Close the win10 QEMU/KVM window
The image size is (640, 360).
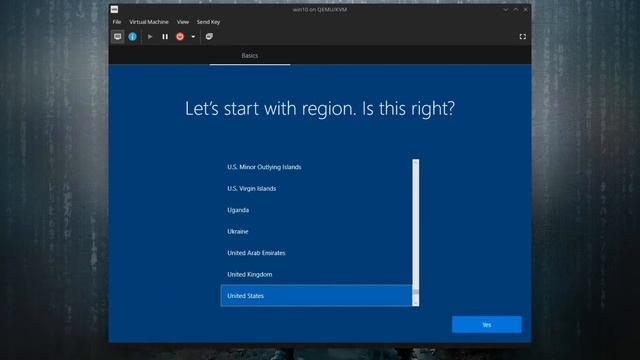pos(526,9)
